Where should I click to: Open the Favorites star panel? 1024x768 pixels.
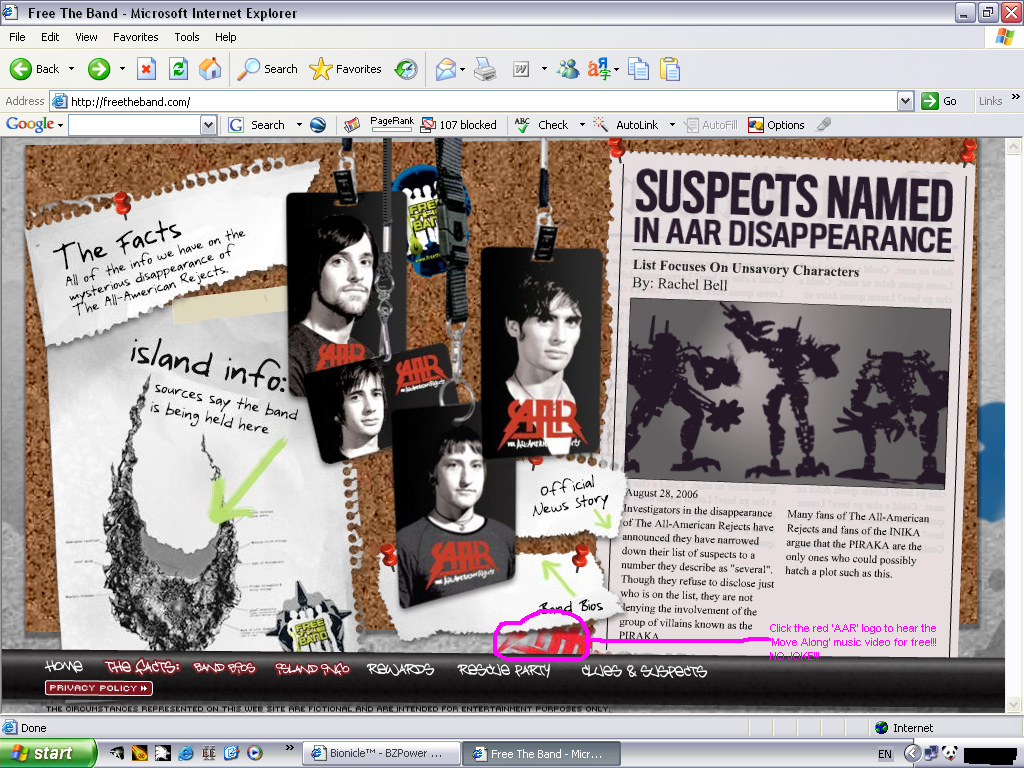[346, 69]
